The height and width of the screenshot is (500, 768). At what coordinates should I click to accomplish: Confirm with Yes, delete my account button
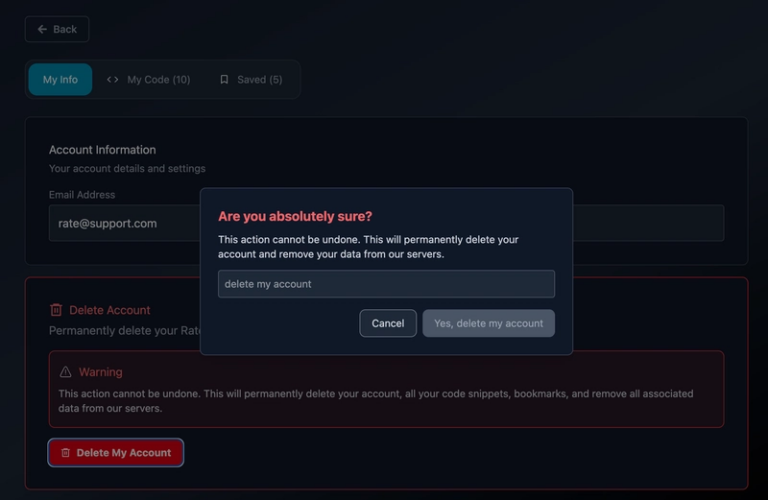pos(488,323)
